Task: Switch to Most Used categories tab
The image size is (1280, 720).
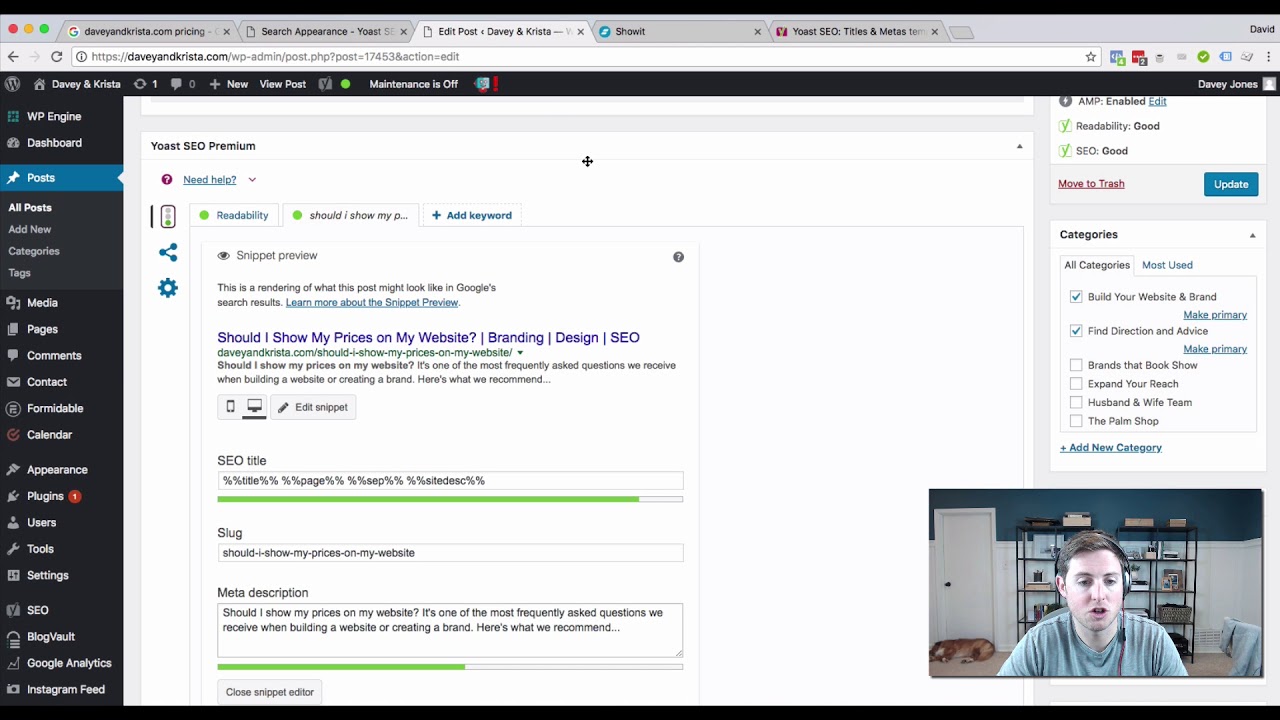Action: tap(1167, 265)
